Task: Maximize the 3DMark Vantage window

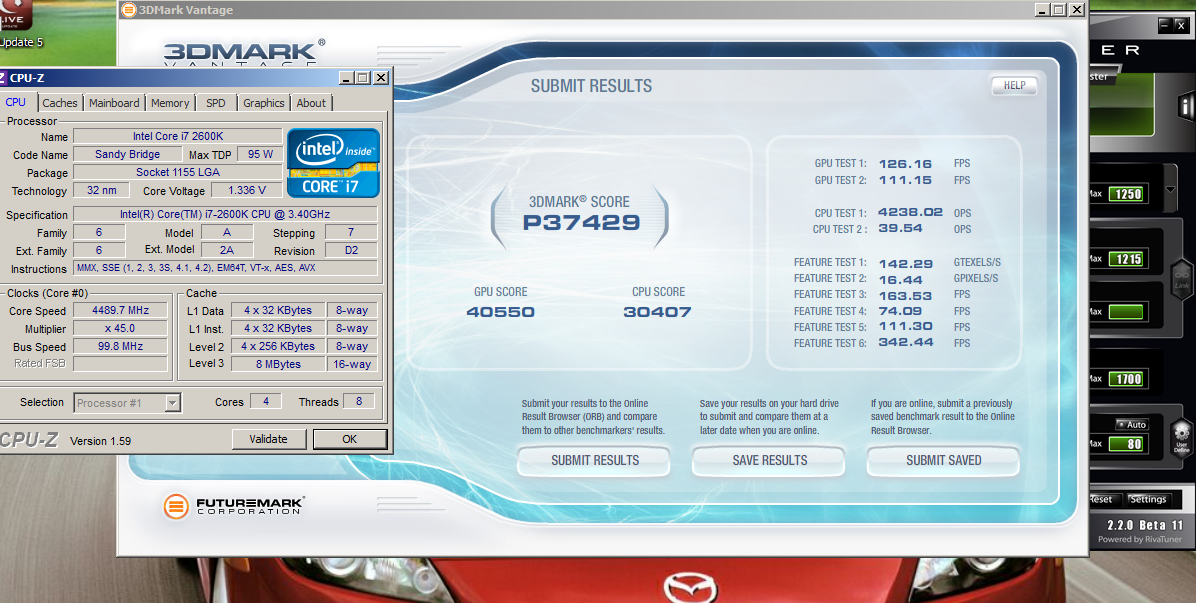Action: tap(1059, 10)
